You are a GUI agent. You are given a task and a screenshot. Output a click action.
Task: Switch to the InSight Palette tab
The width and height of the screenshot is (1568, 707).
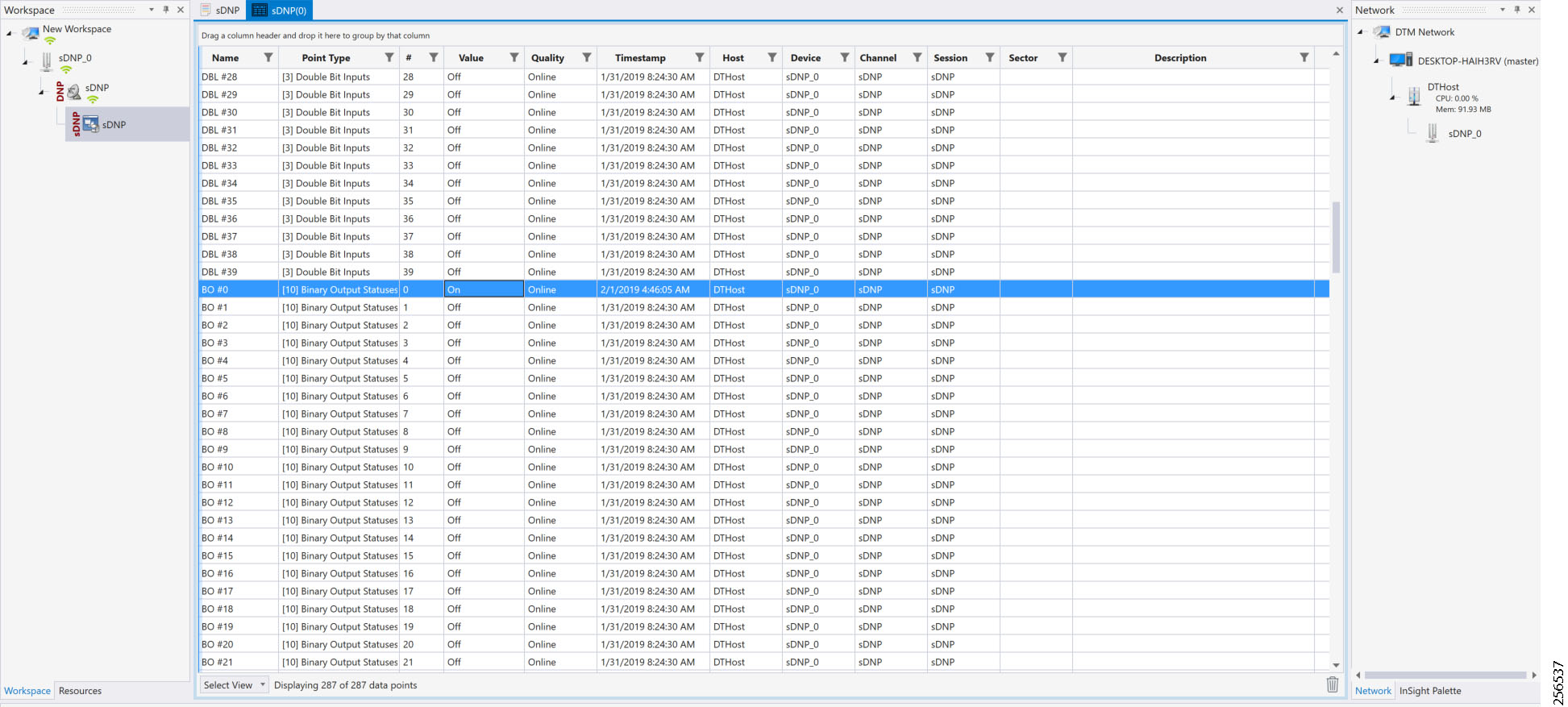pos(1430,691)
